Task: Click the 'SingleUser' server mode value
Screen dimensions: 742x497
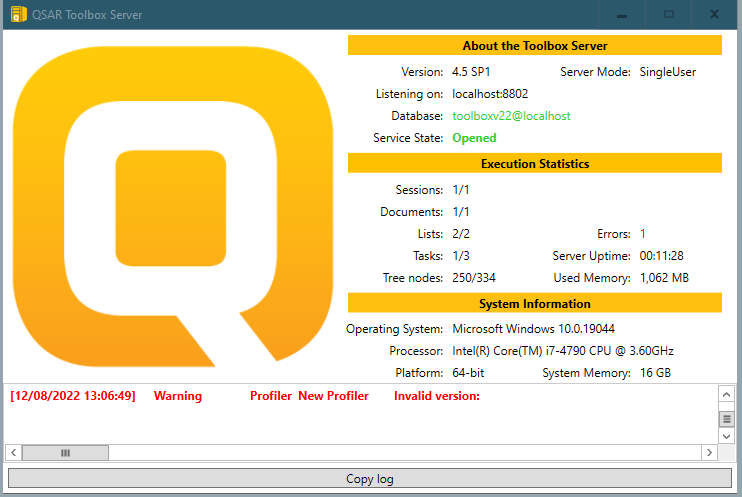Action: point(668,72)
